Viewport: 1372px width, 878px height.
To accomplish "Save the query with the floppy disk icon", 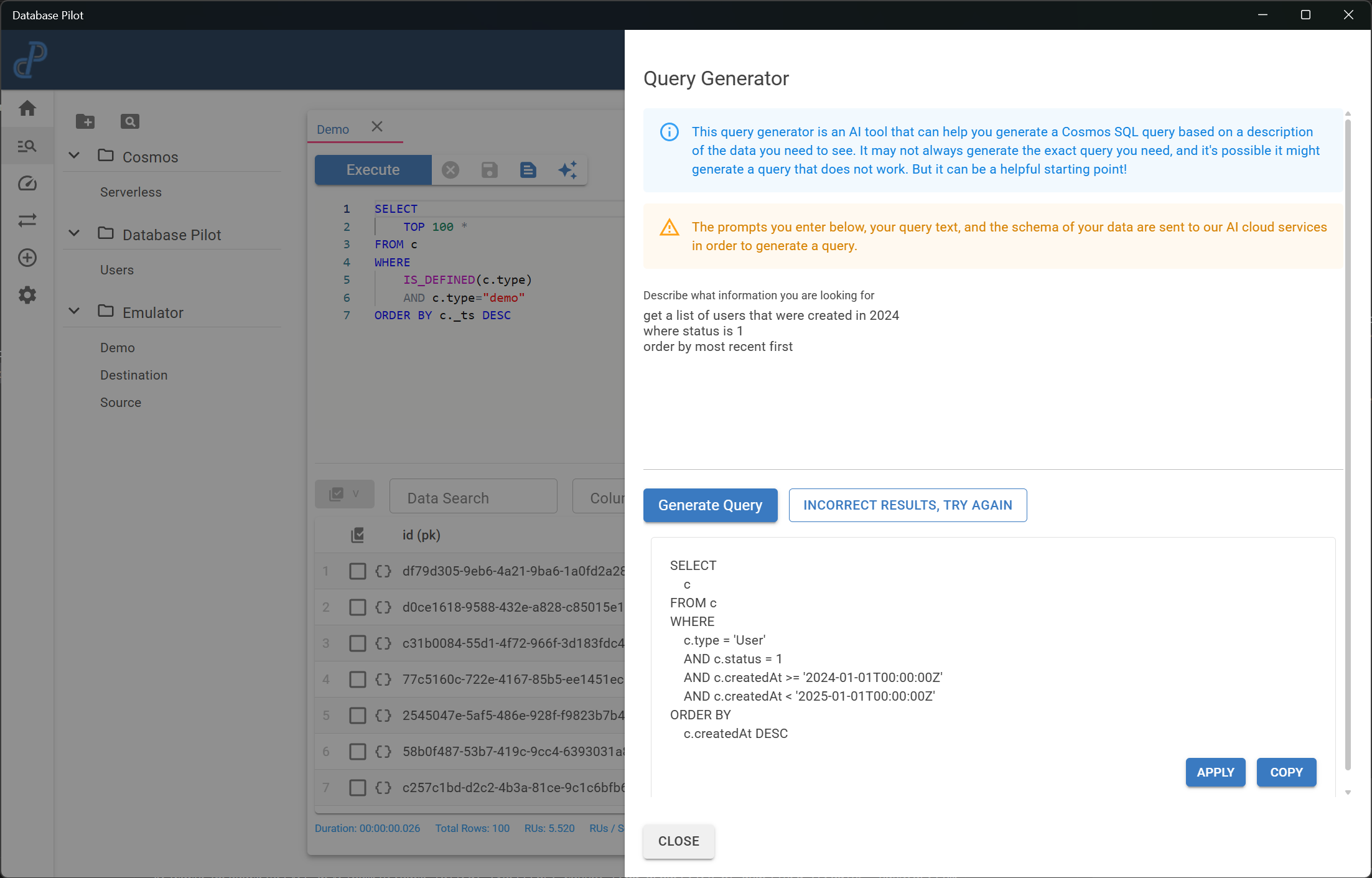I will click(x=489, y=169).
